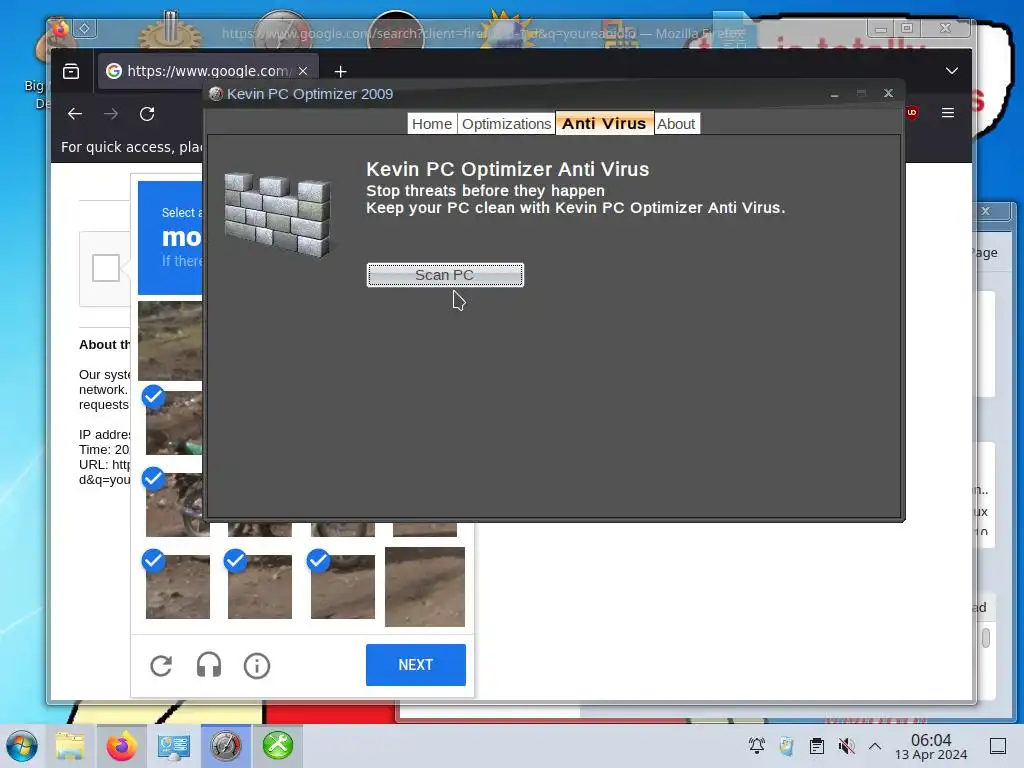
Task: Open file manager from taskbar
Action: tap(70, 746)
